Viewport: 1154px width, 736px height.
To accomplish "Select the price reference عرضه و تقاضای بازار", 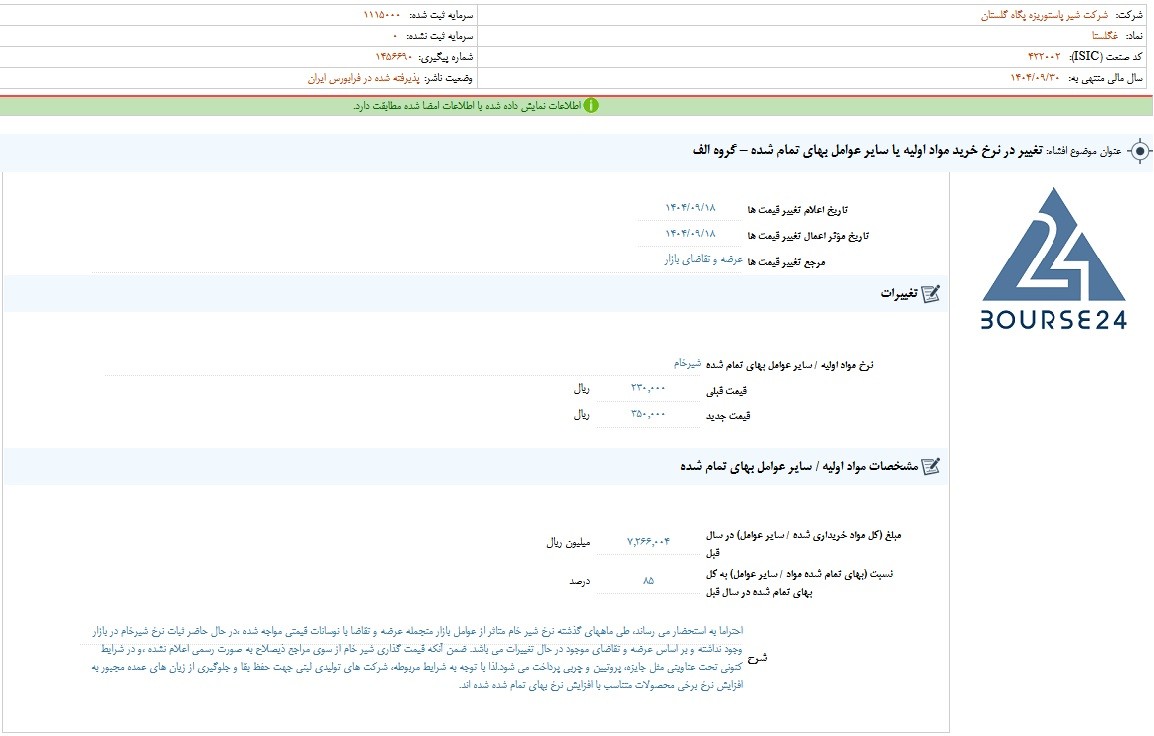I will pos(704,259).
